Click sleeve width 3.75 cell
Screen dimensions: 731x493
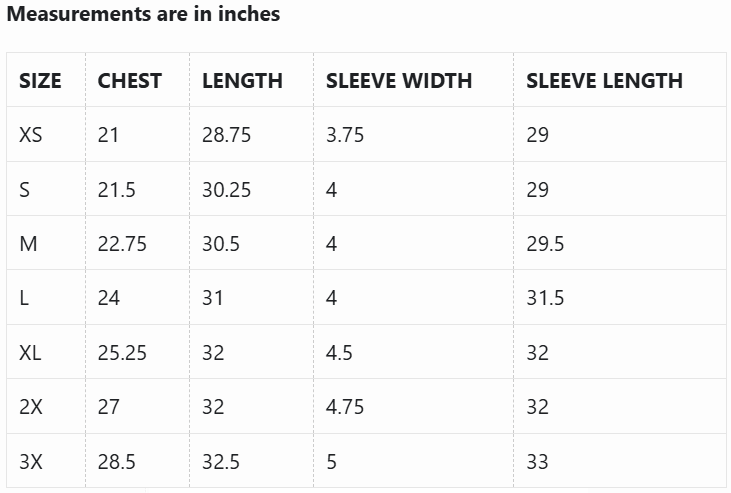345,134
